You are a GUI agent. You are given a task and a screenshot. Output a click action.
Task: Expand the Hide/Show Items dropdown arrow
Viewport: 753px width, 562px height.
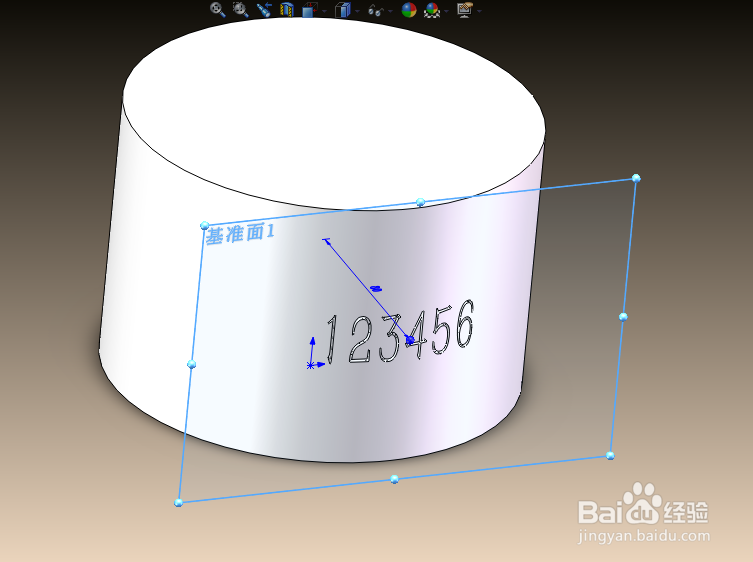click(x=390, y=11)
